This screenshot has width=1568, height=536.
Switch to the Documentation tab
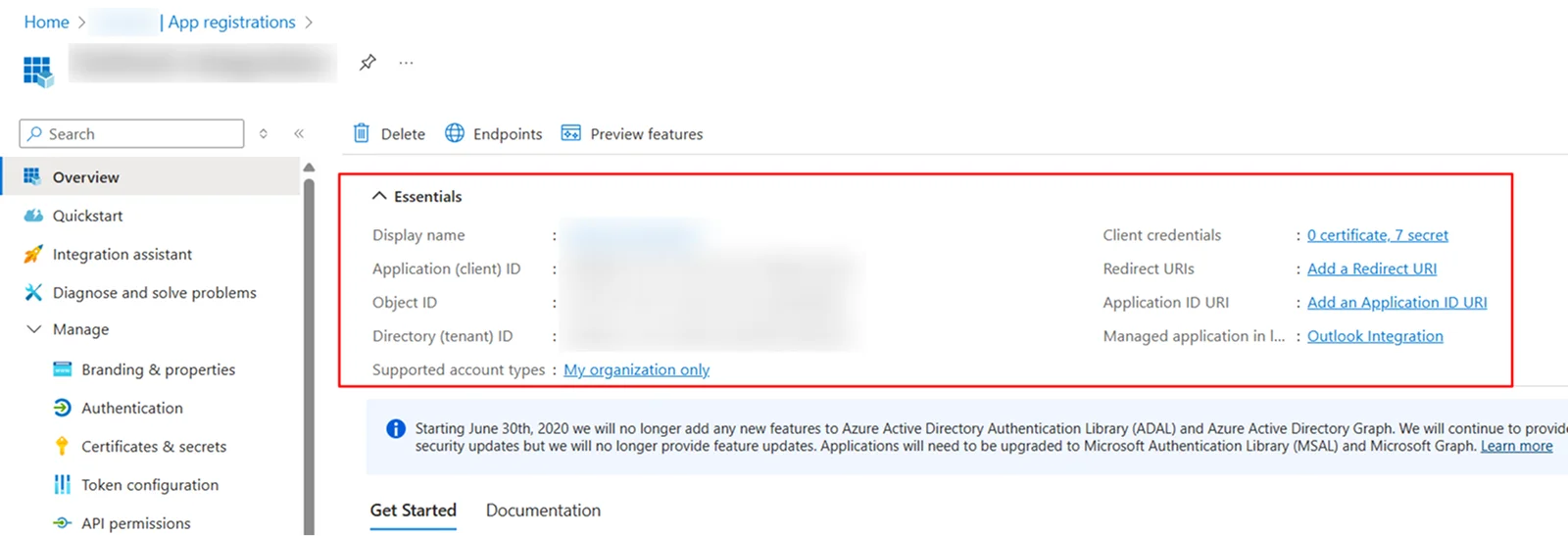(x=543, y=511)
